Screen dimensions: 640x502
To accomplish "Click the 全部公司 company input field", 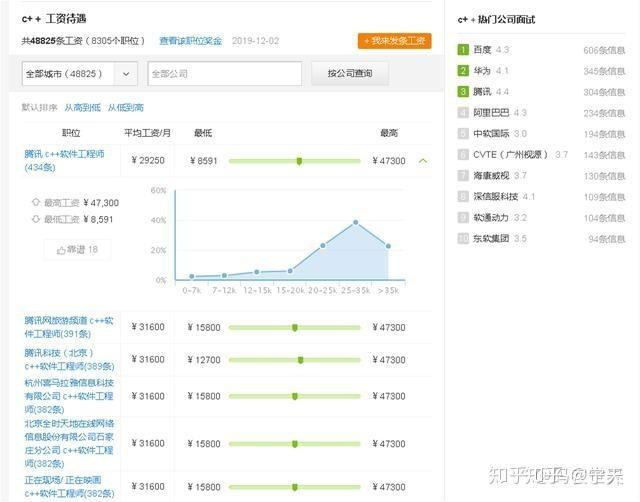I will 224,74.
